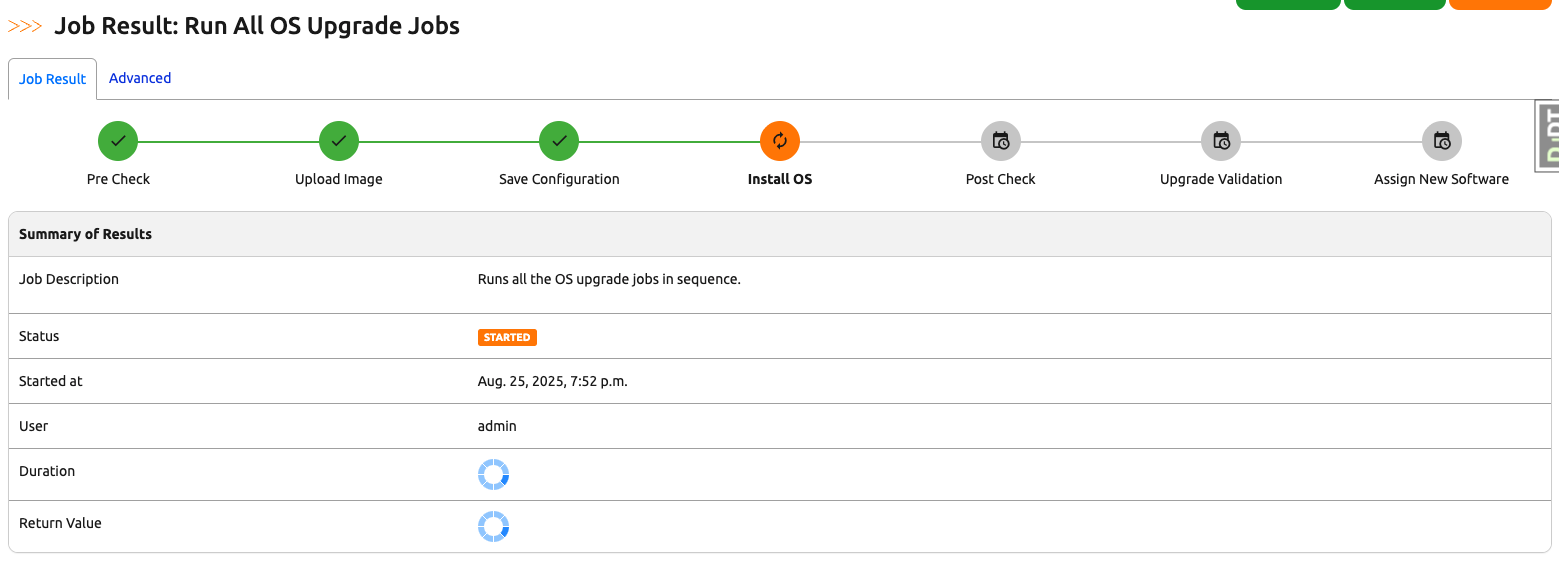Screen dimensions: 1559x574
Task: Select the Job Result tab
Action: click(52, 79)
